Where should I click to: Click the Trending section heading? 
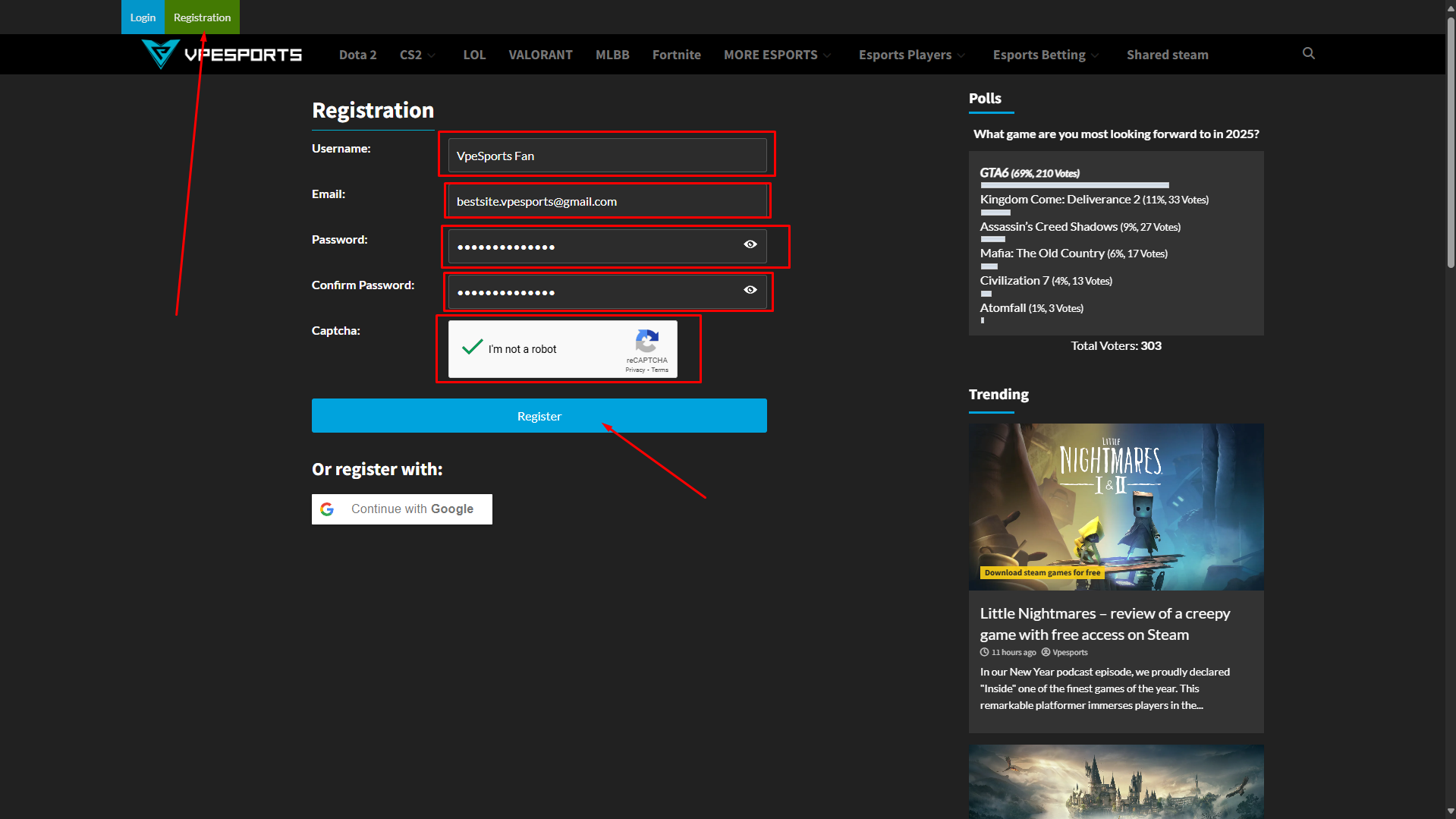pos(998,395)
